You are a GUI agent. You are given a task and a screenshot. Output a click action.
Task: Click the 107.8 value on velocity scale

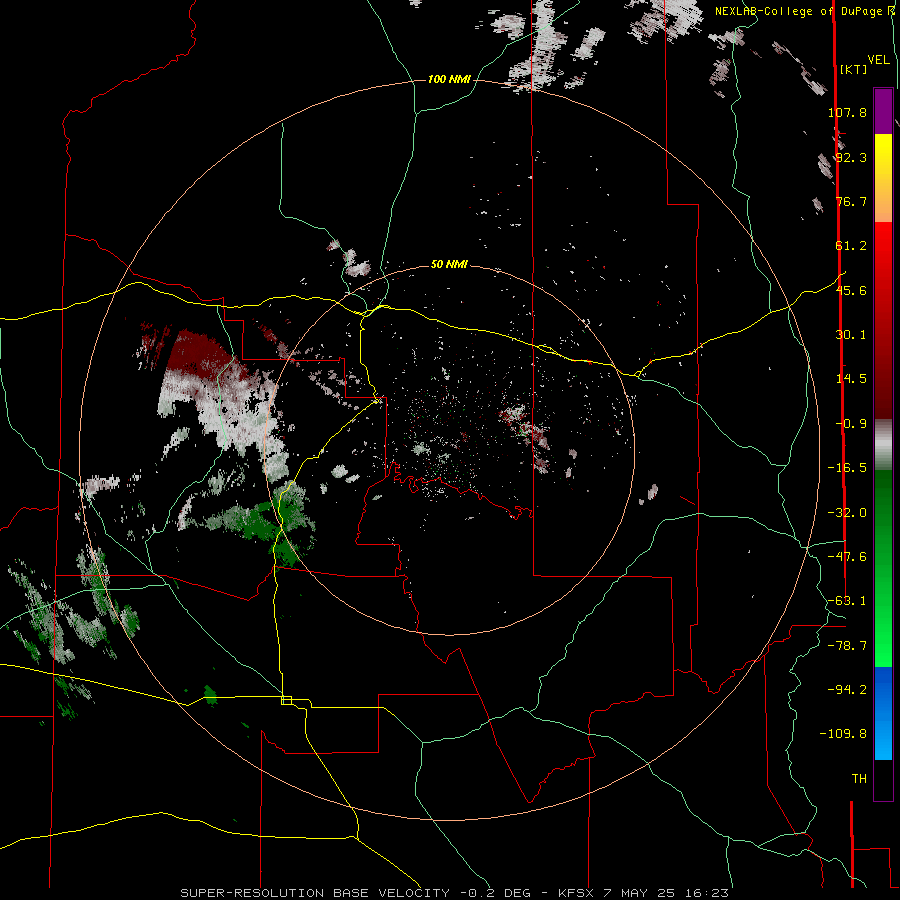tap(847, 112)
